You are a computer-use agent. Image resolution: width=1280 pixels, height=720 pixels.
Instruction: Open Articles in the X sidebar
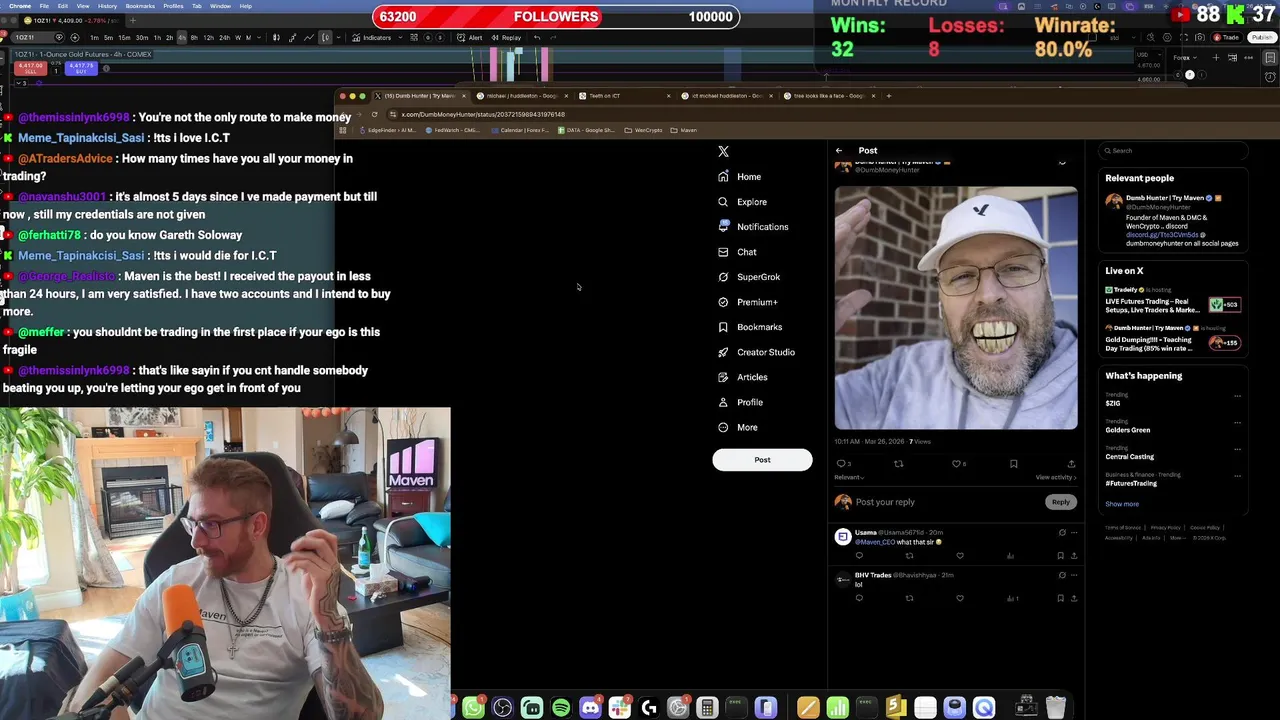point(743,377)
